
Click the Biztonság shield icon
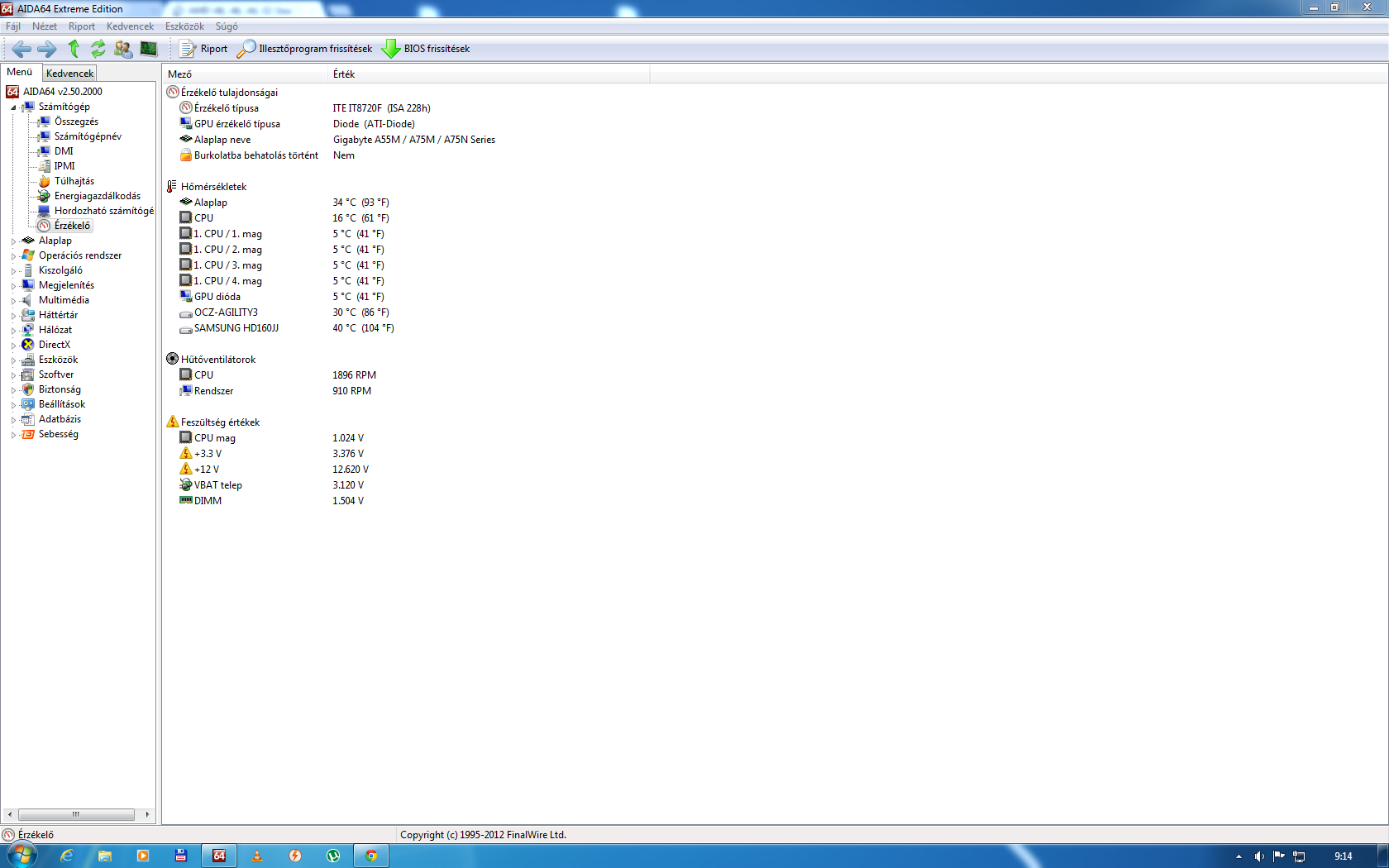pyautogui.click(x=28, y=389)
